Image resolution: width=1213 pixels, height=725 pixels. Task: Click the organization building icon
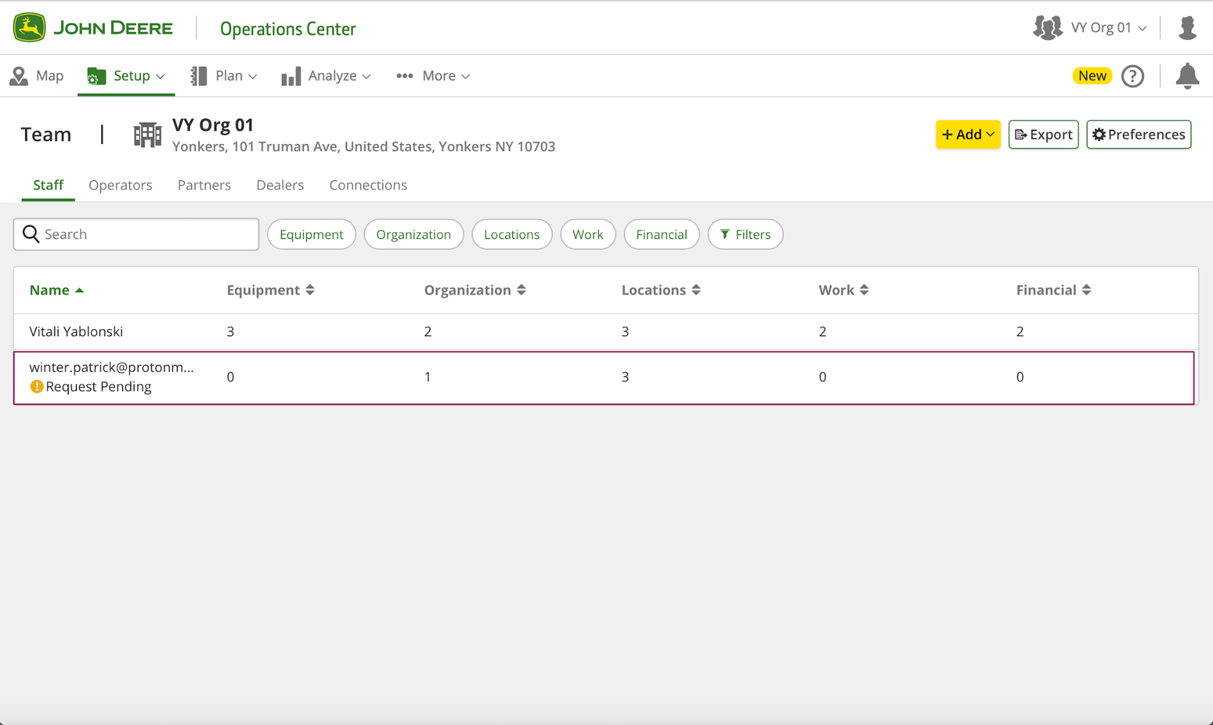click(147, 135)
